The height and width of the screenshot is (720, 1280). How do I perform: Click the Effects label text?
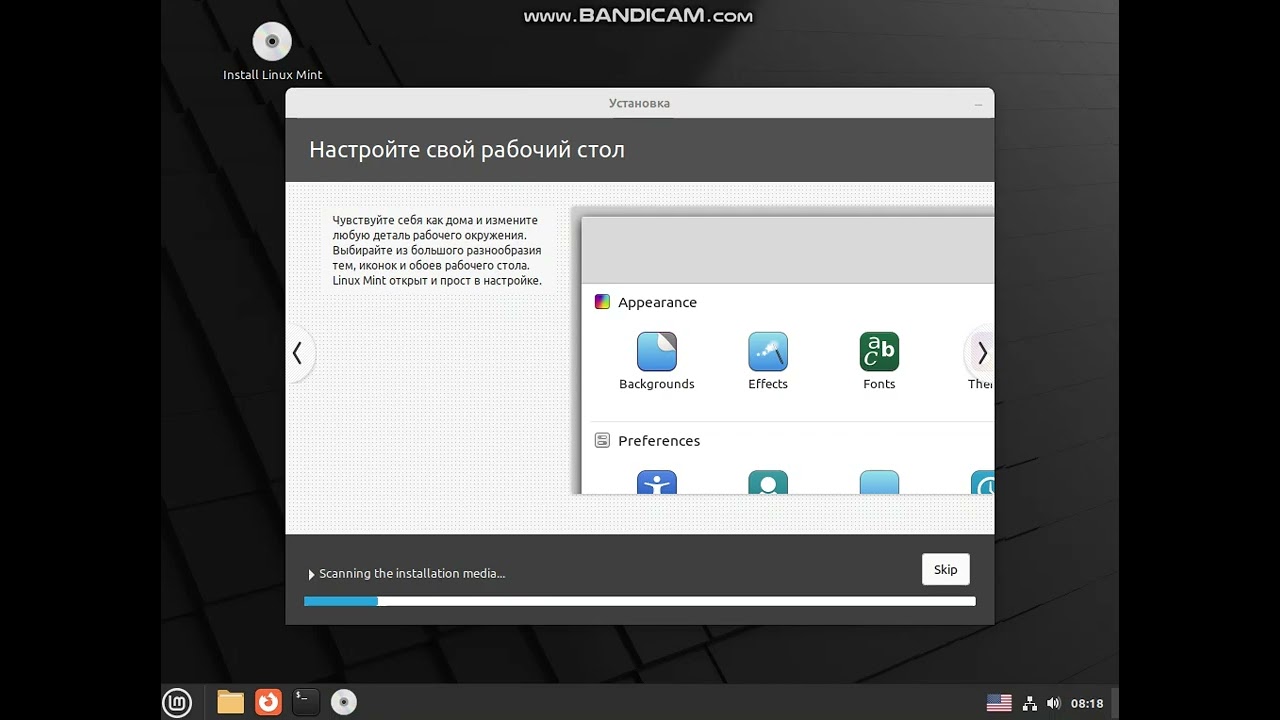tap(768, 384)
